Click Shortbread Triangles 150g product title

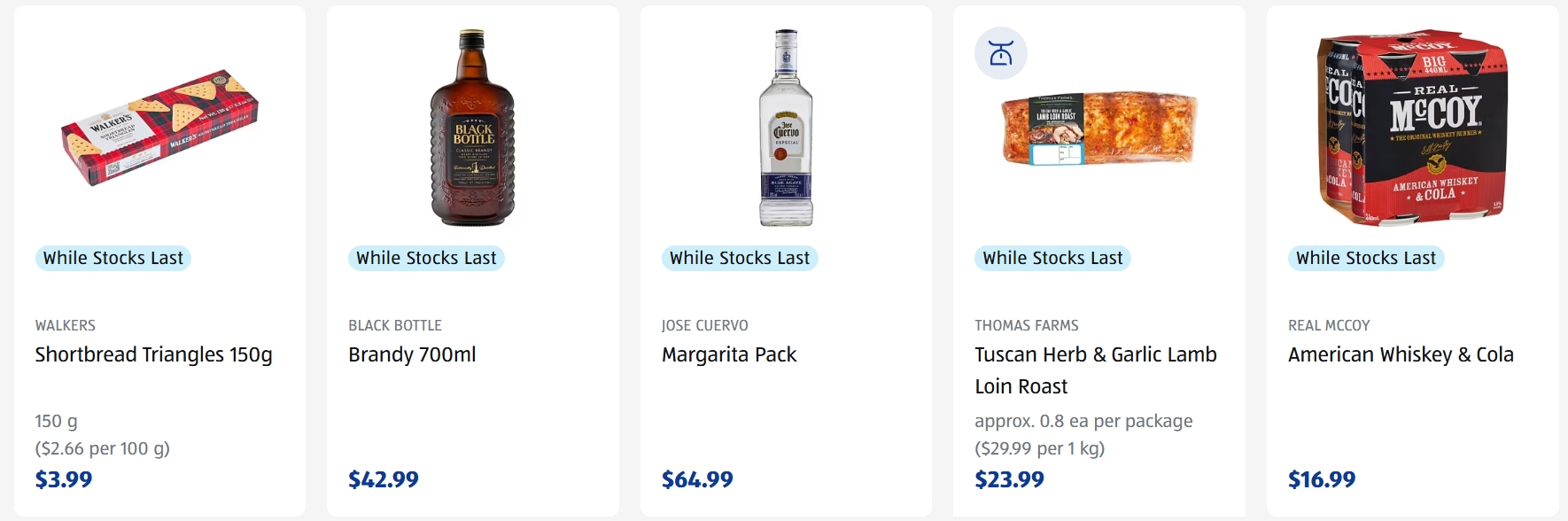coord(154,354)
